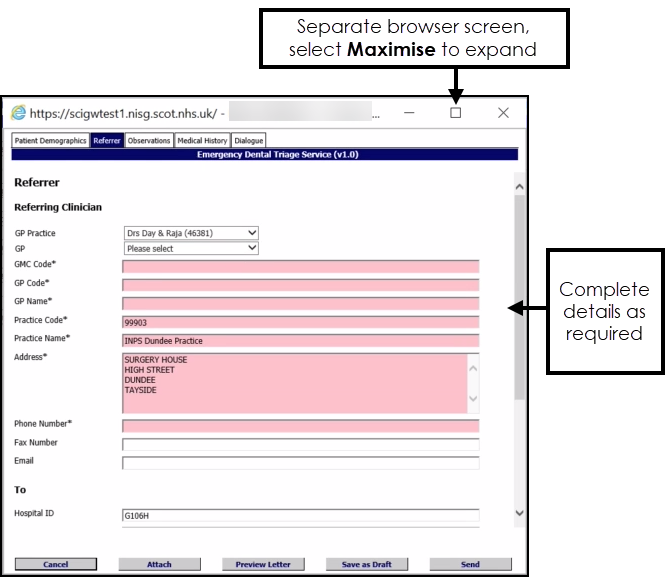Image resolution: width=672 pixels, height=577 pixels.
Task: Send the referral form
Action: click(470, 564)
